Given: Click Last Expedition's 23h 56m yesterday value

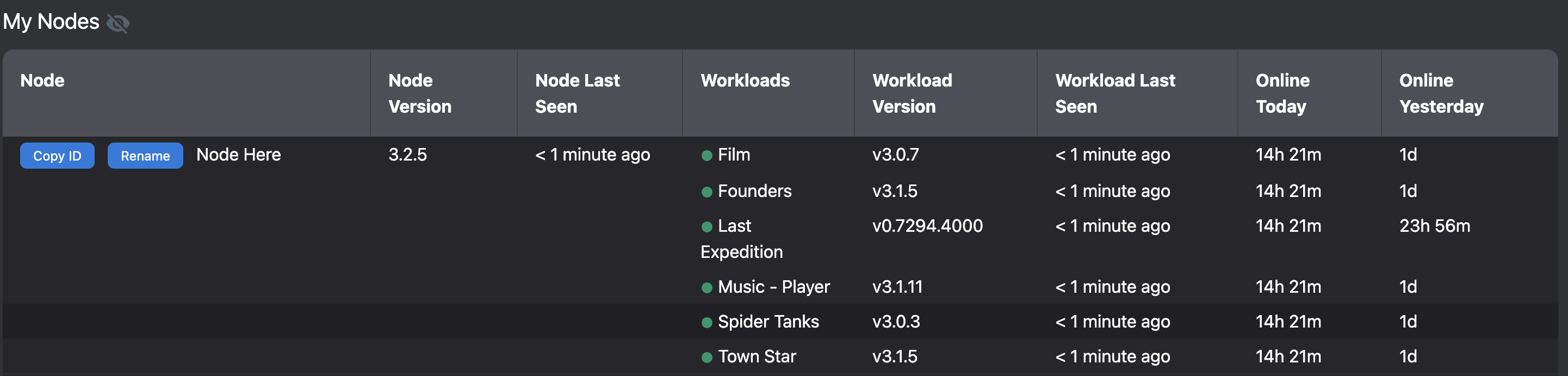Looking at the screenshot, I should click(1435, 226).
